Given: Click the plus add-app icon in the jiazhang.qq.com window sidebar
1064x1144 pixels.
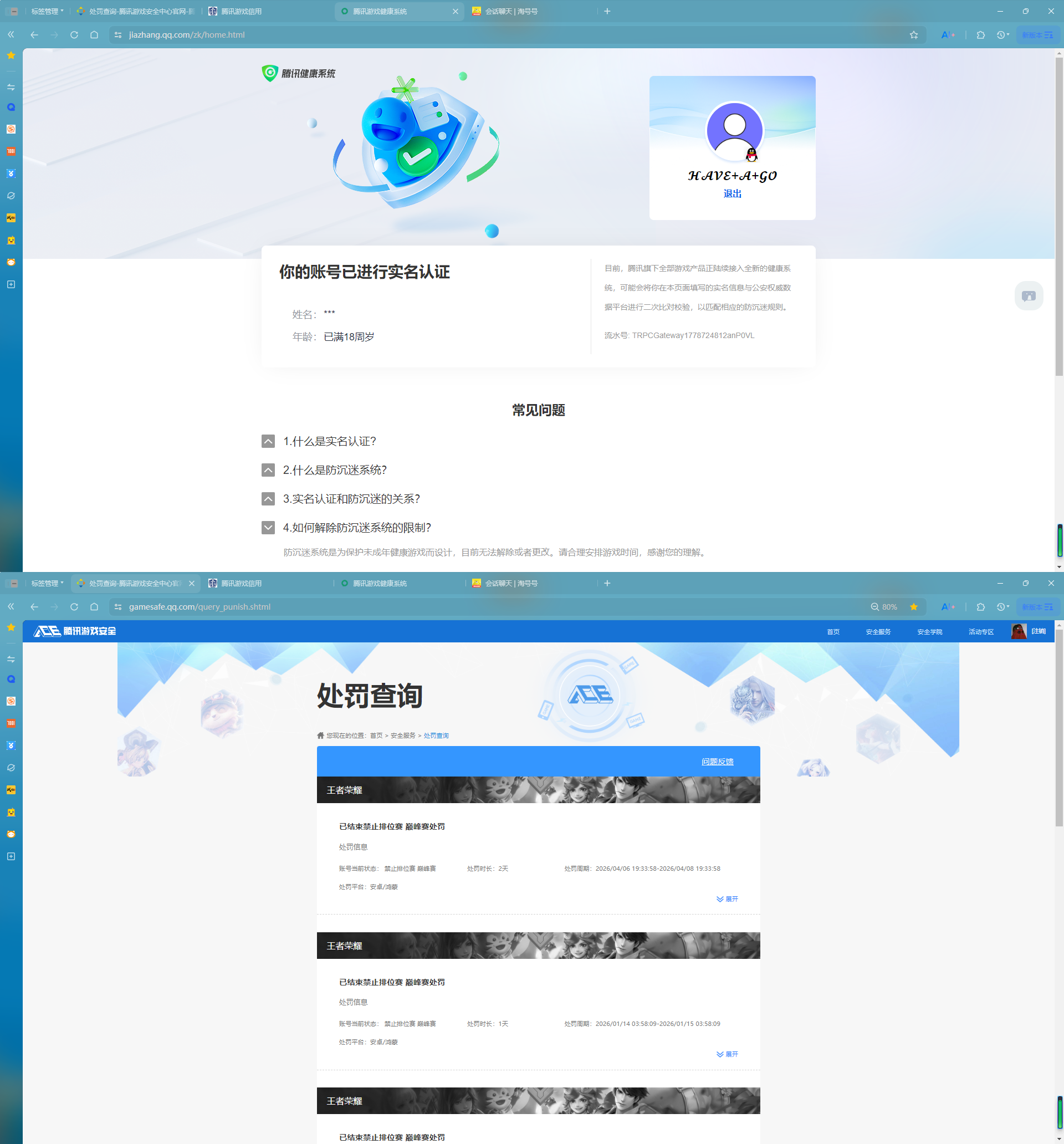Looking at the screenshot, I should (11, 284).
